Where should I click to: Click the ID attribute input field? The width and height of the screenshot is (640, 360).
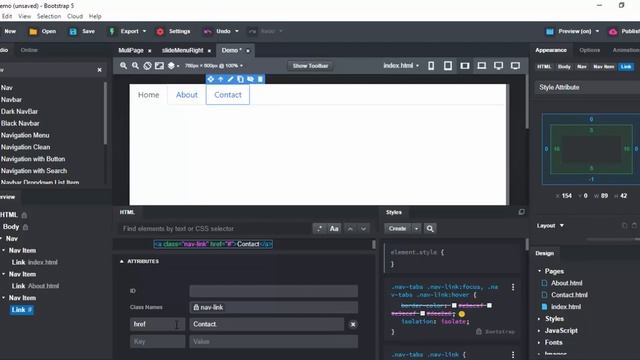273,291
